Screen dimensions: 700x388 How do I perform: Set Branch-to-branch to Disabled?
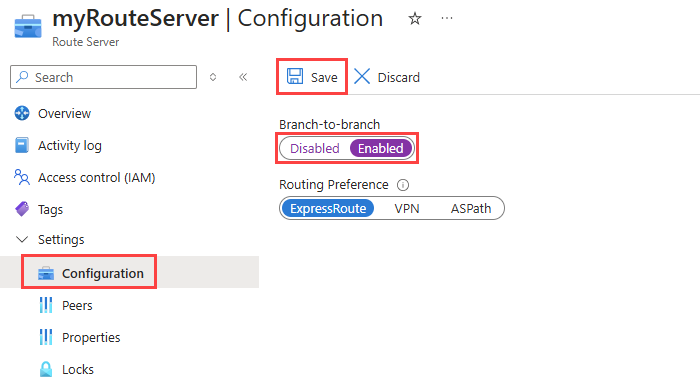click(x=314, y=148)
